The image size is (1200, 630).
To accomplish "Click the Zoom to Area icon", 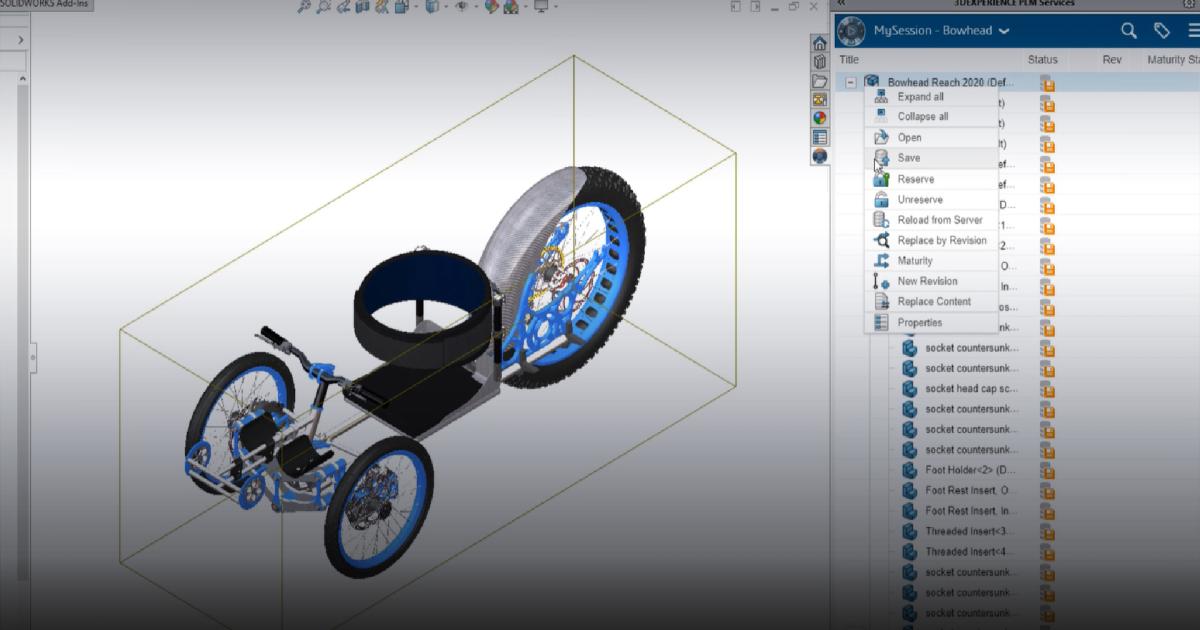I will click(323, 6).
